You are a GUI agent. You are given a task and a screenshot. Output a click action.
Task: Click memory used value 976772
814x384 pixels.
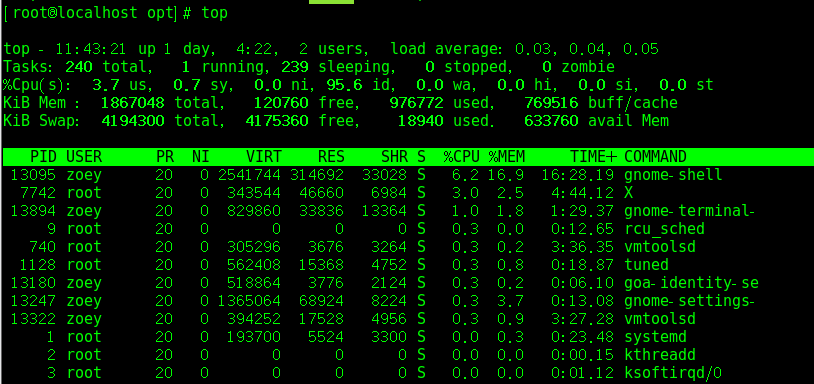pos(416,103)
